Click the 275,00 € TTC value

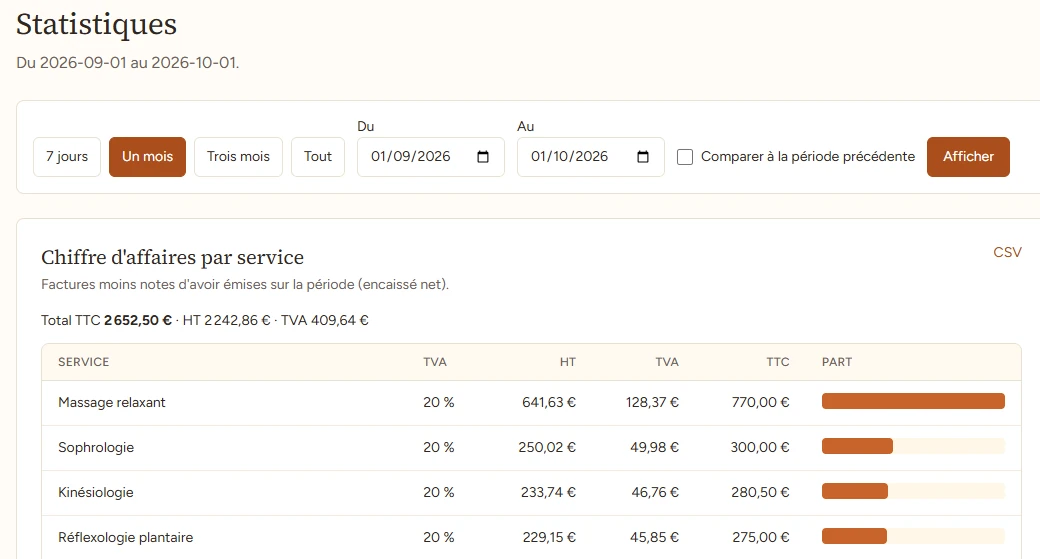pyautogui.click(x=761, y=537)
